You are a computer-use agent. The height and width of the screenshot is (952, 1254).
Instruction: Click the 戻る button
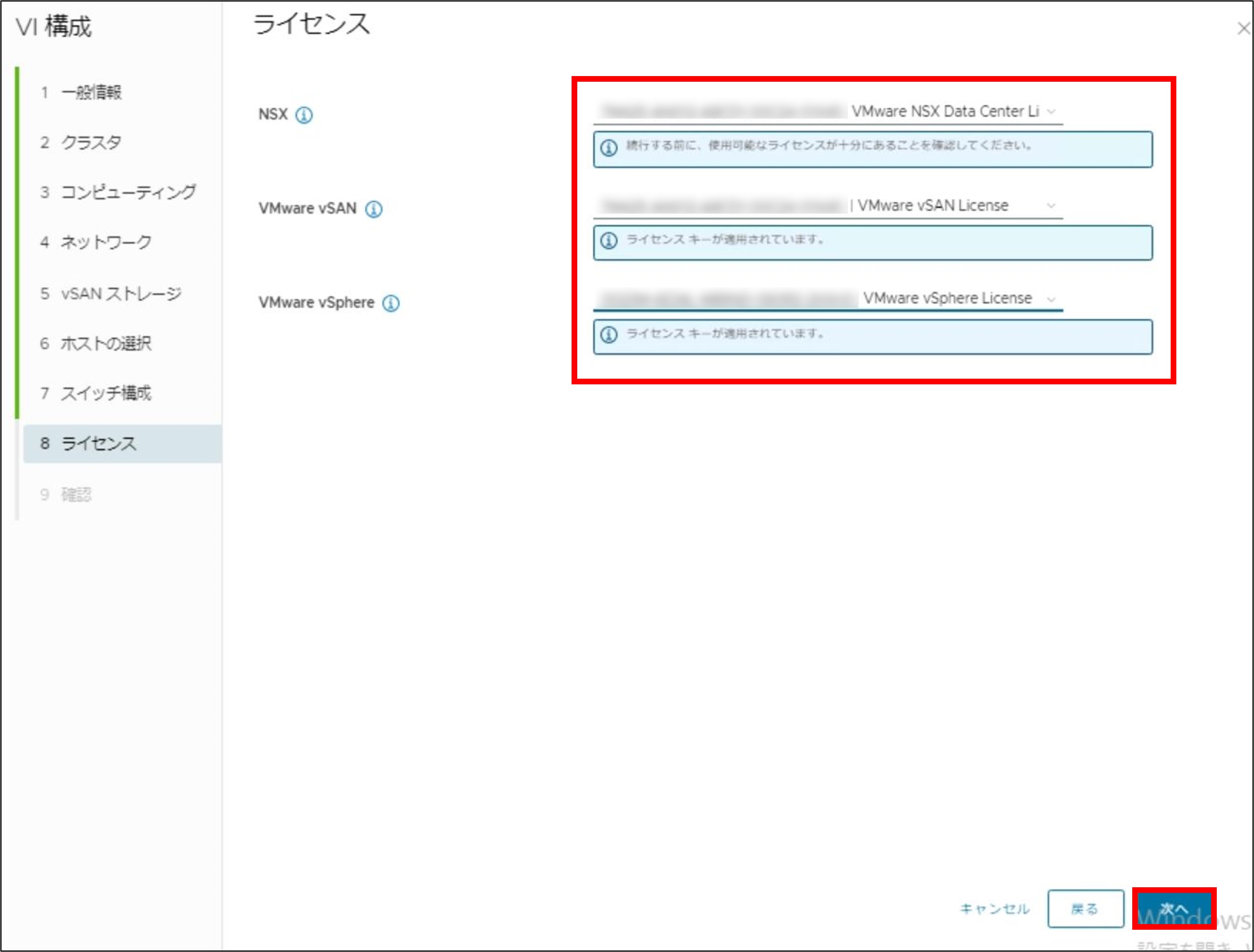click(x=1086, y=909)
